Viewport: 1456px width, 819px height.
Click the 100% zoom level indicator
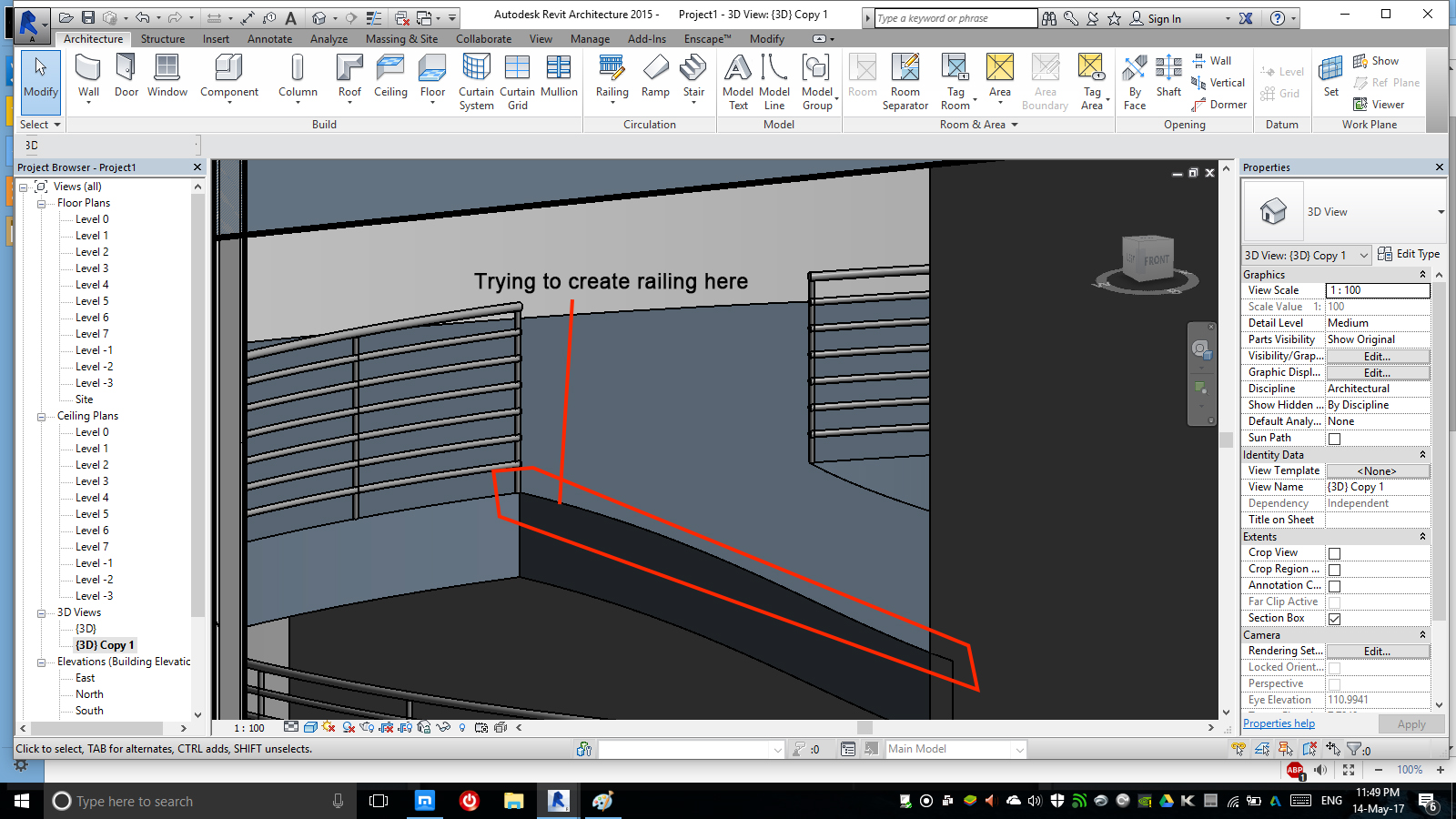pos(1410,769)
